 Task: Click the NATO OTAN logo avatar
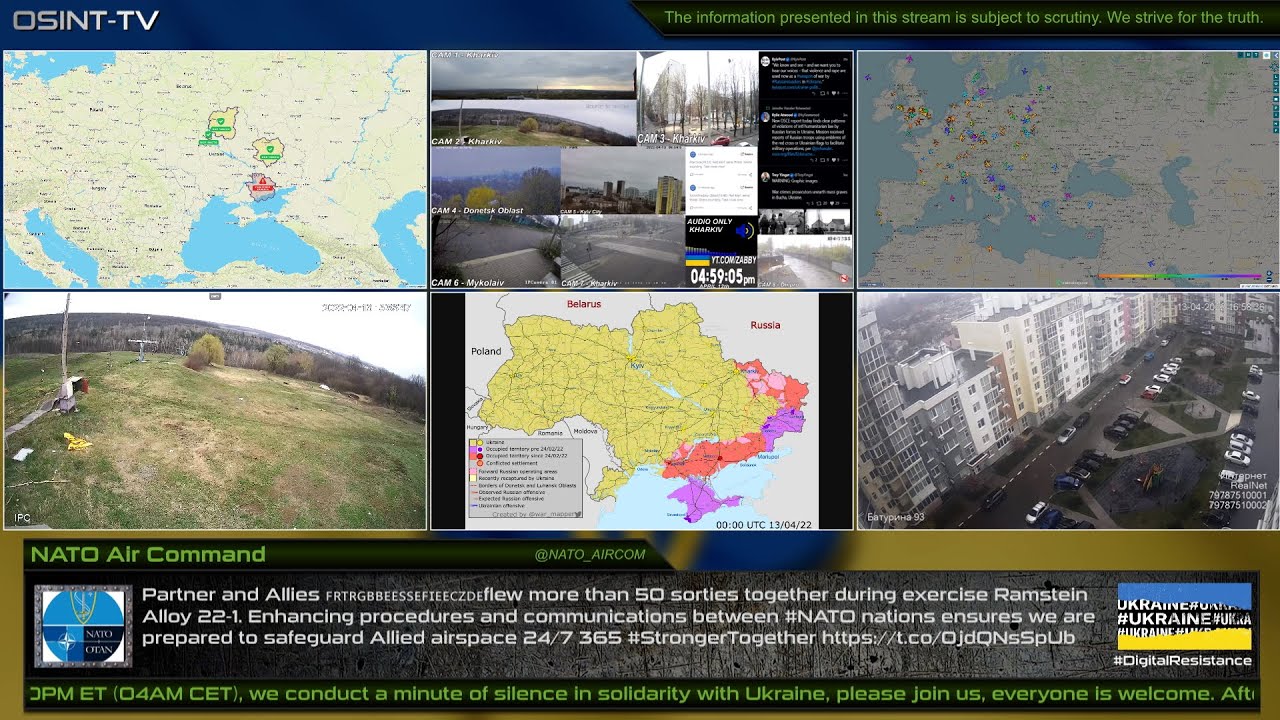(x=84, y=627)
